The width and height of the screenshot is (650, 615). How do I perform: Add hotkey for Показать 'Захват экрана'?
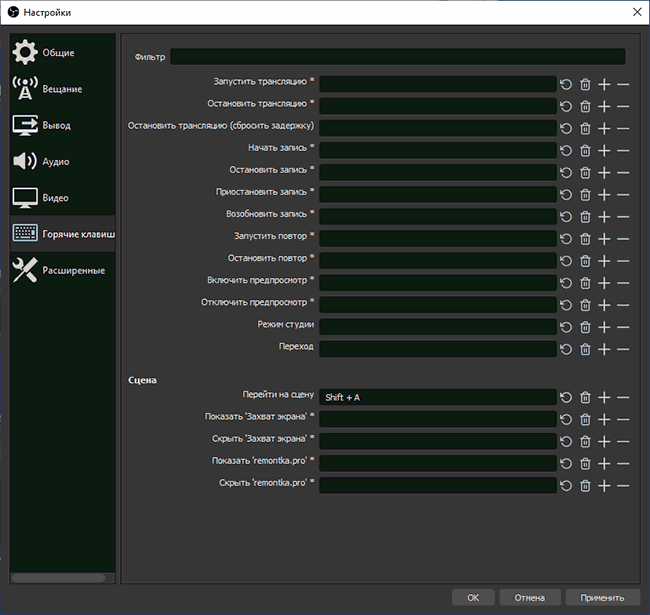point(604,419)
